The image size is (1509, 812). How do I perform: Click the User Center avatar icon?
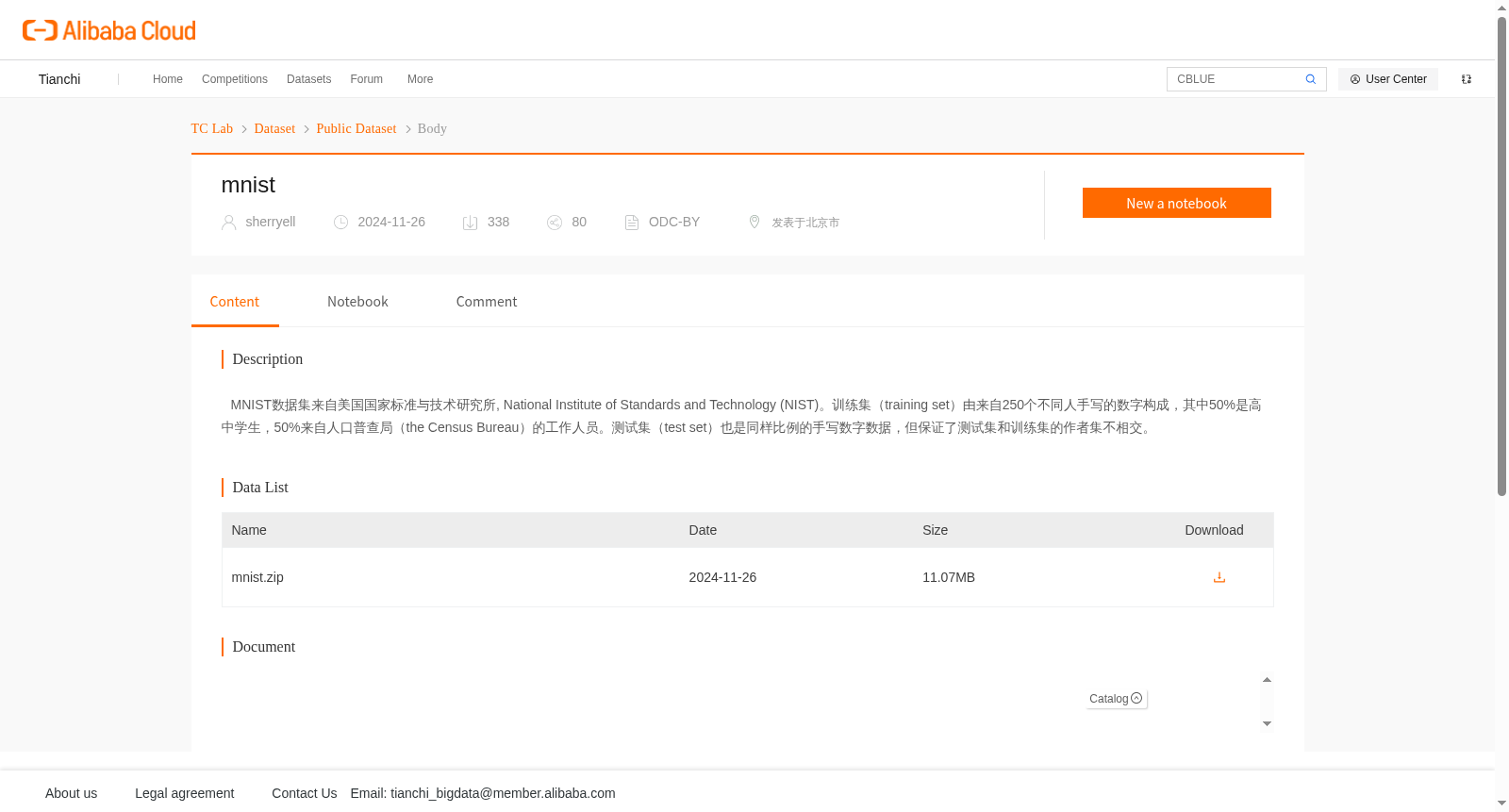1355,79
